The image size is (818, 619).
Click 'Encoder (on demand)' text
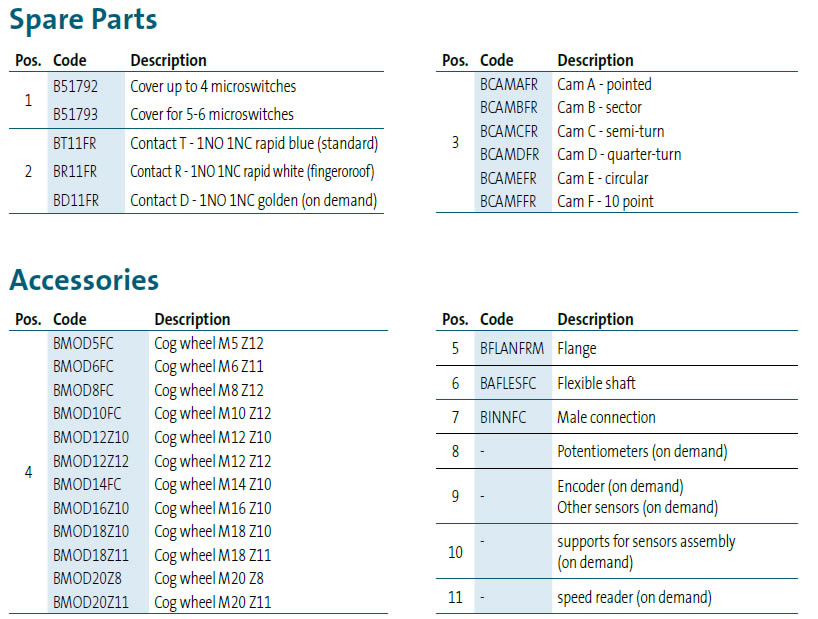[x=620, y=486]
